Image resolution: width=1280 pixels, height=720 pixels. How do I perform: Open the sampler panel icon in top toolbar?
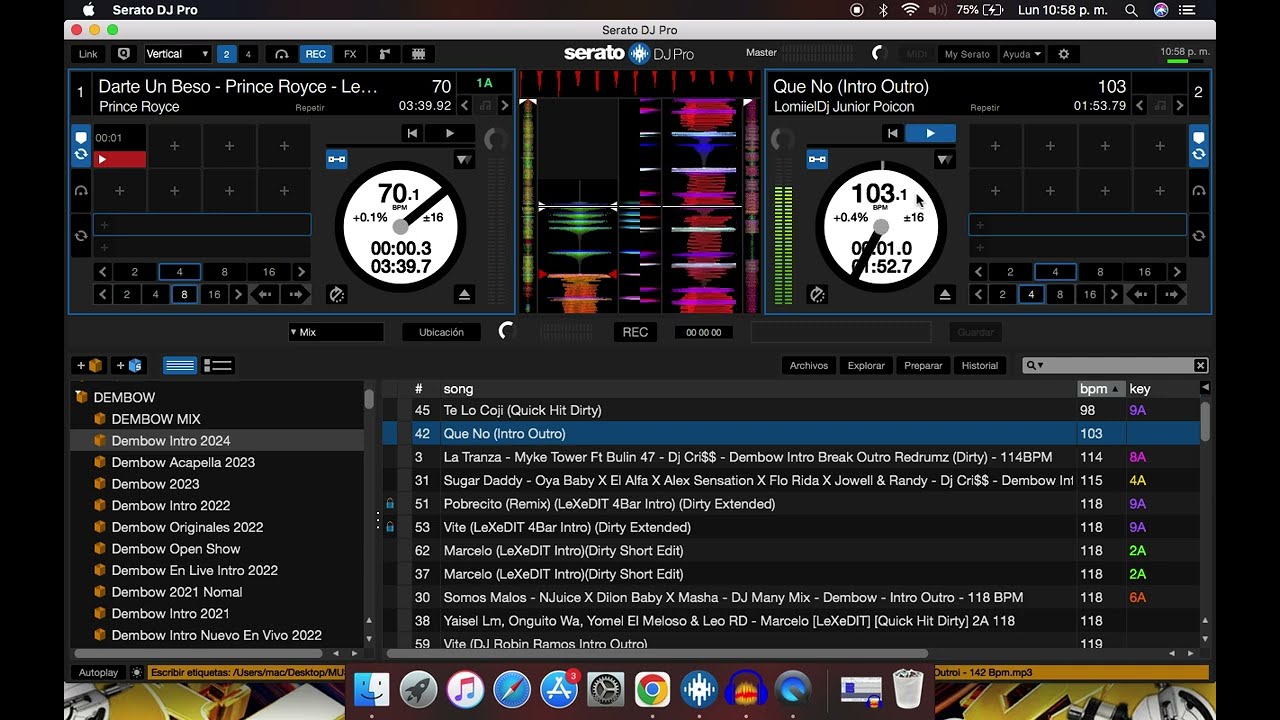tap(384, 54)
